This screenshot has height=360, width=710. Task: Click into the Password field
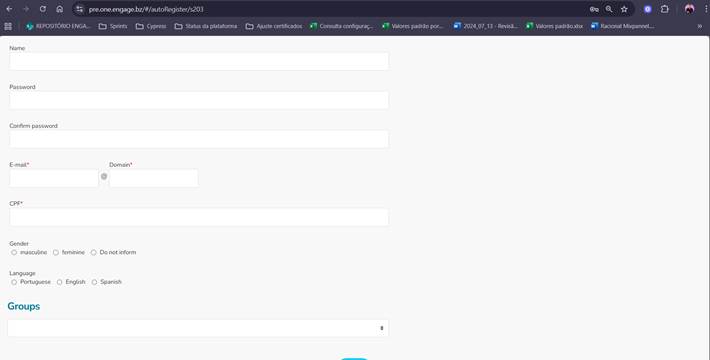(x=199, y=100)
